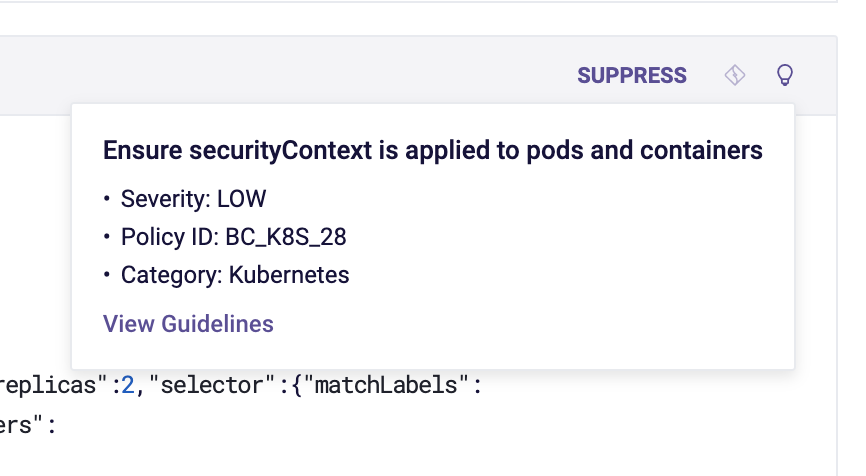Click the "selector" key in the code
Image resolution: width=866 pixels, height=476 pixels.
212,385
